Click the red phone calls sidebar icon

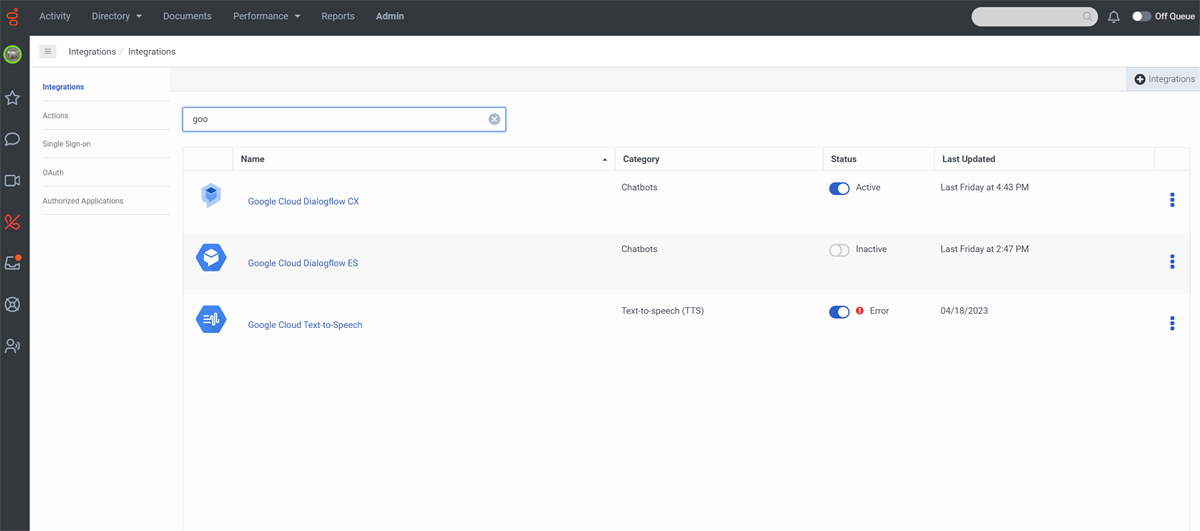pos(13,222)
